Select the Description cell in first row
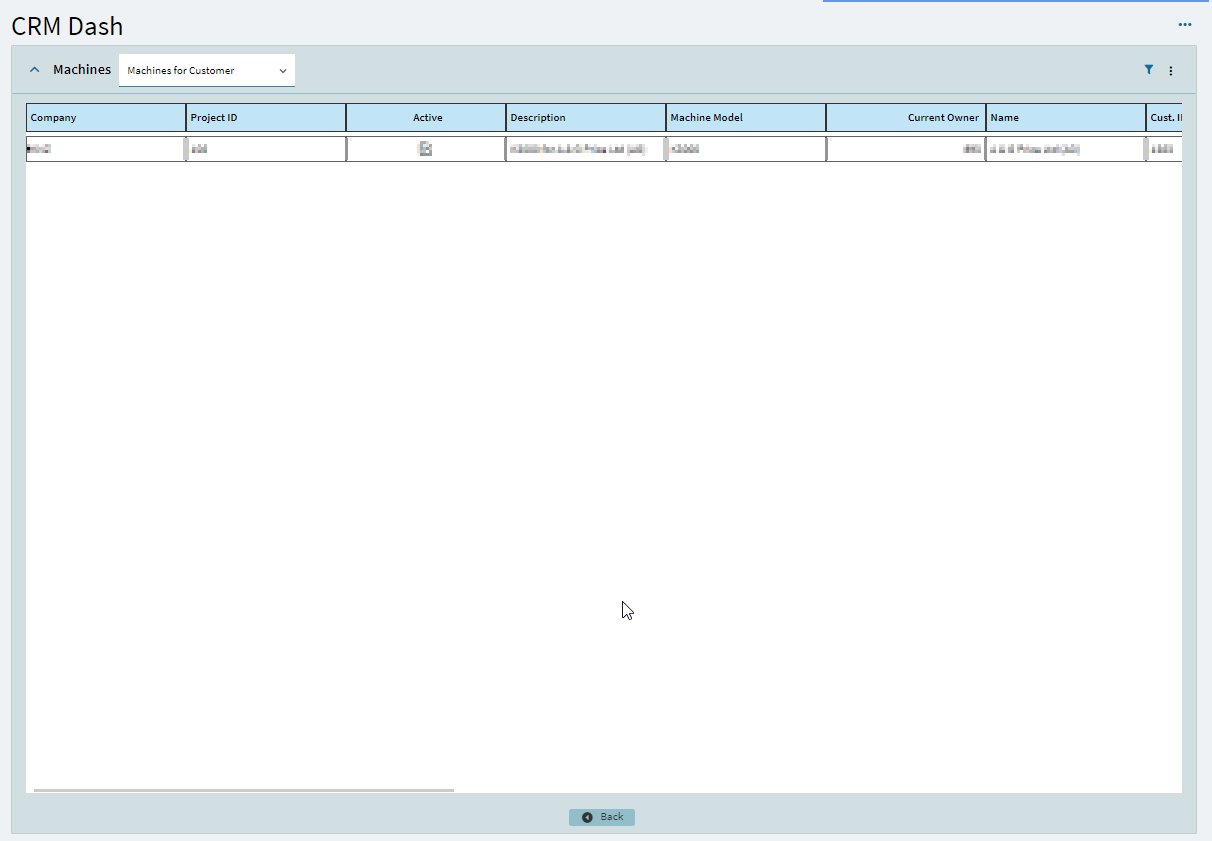 586,149
